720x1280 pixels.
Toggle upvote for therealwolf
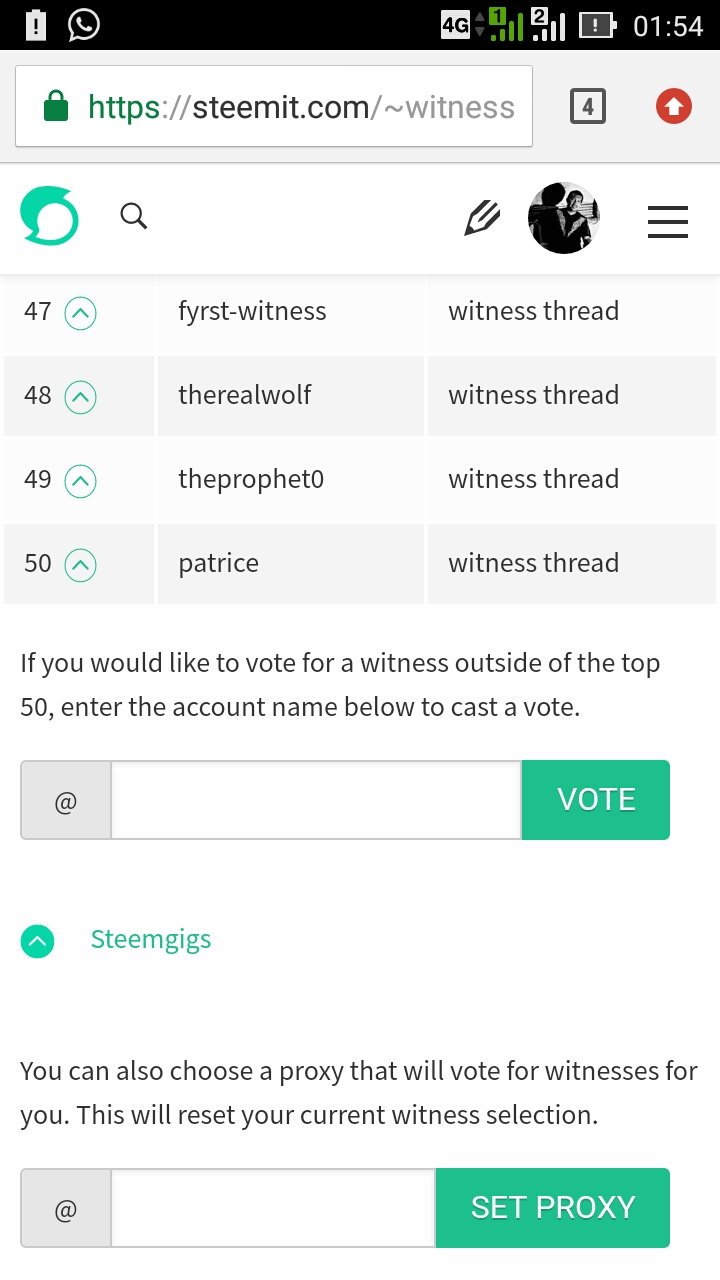click(x=80, y=399)
